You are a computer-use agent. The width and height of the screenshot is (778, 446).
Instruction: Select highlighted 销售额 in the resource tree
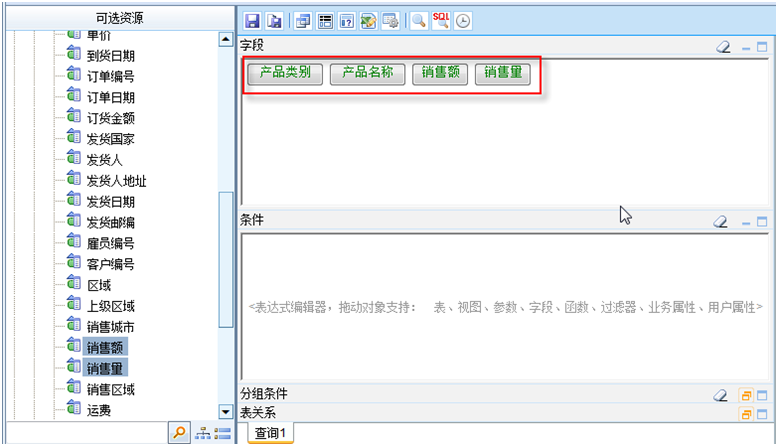(x=105, y=347)
